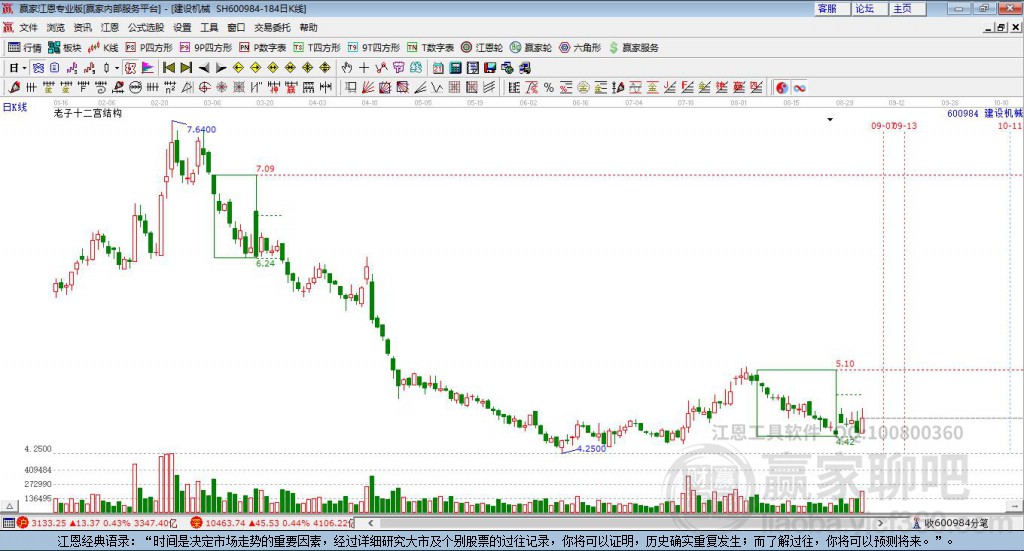The image size is (1024, 551).
Task: Open the 公式选股 menu
Action: pos(146,27)
